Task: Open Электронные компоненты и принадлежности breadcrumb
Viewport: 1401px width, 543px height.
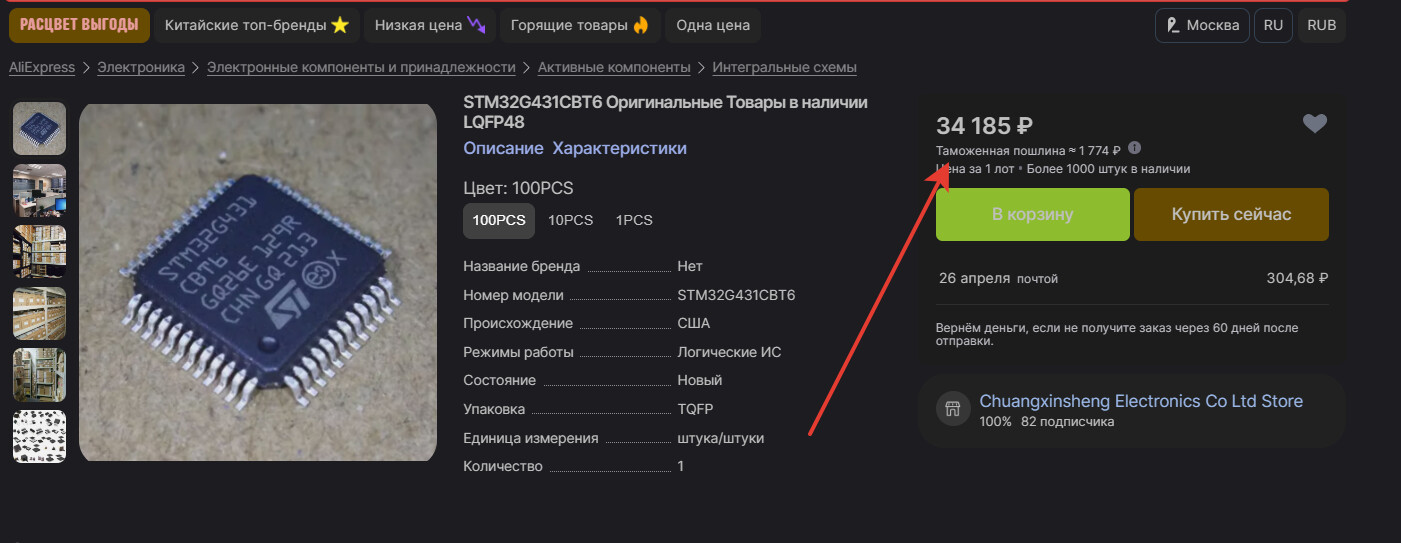Action: (x=361, y=67)
